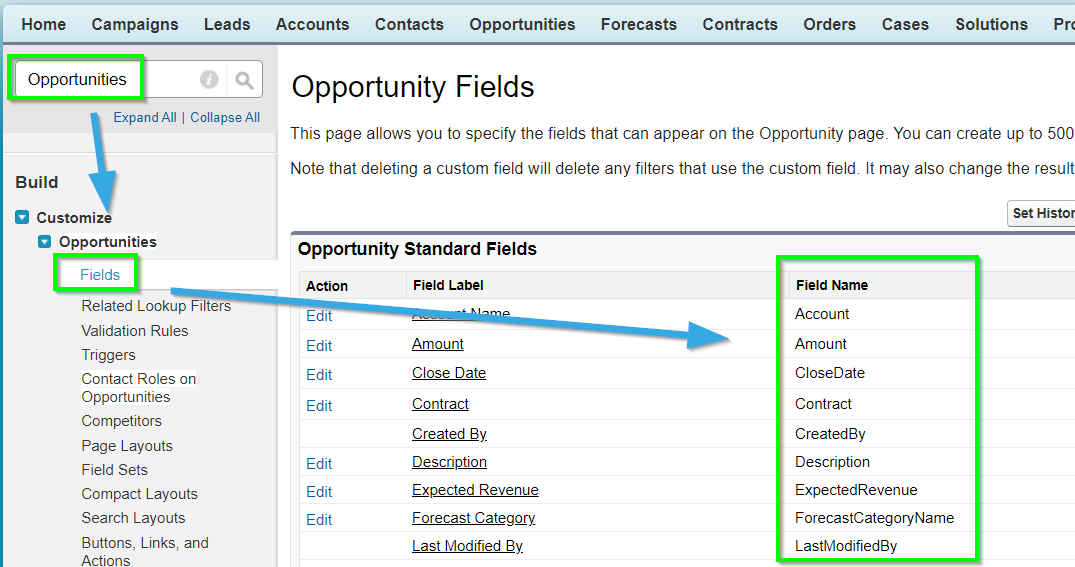
Task: Collapse the Opportunities subtree arrow
Action: [45, 241]
